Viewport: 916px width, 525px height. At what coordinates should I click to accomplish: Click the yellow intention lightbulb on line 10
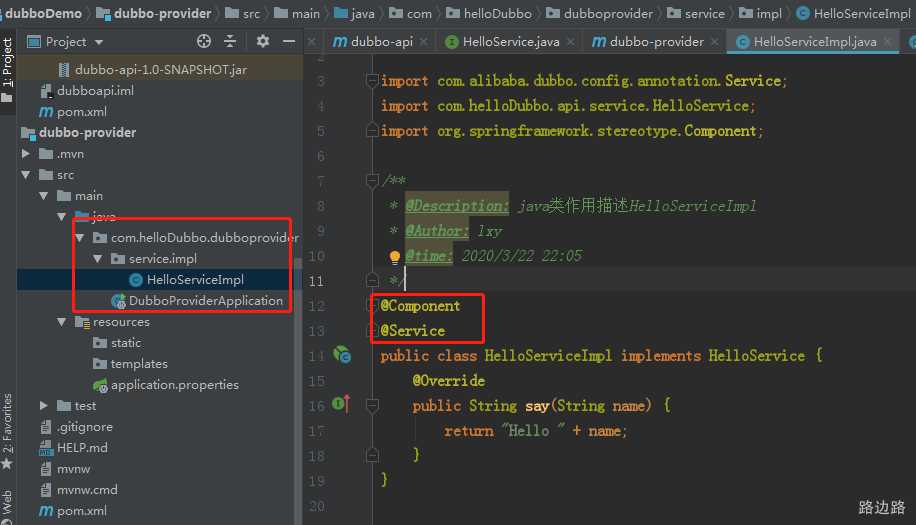(x=394, y=256)
